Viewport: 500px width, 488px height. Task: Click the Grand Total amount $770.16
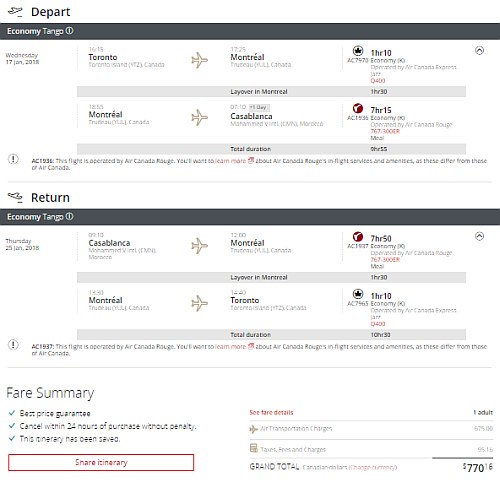tap(477, 467)
